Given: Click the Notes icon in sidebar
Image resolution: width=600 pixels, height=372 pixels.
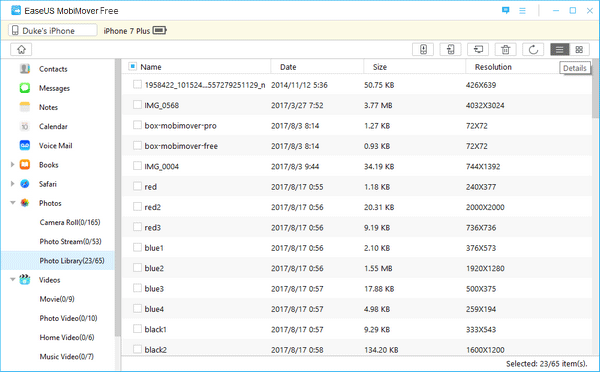Looking at the screenshot, I should (25, 107).
